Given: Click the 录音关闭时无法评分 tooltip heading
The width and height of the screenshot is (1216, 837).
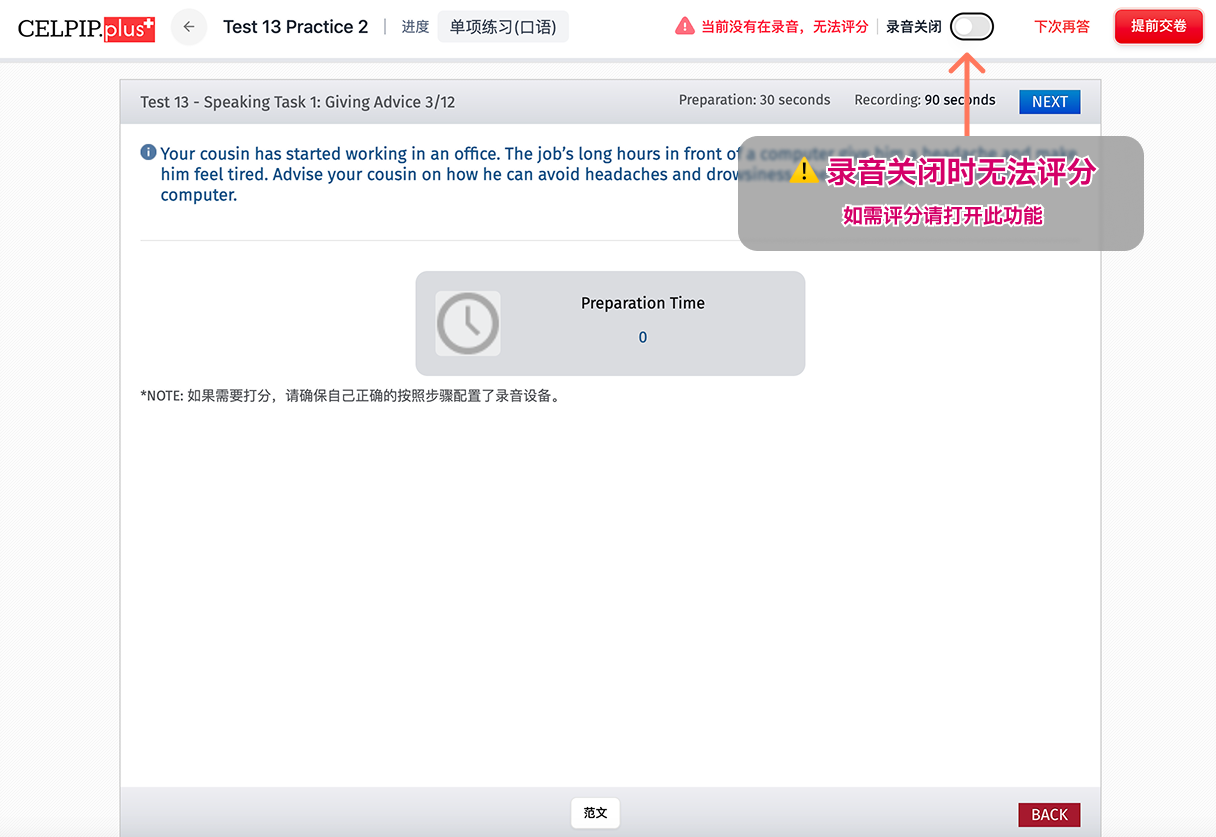Looking at the screenshot, I should [x=960, y=173].
